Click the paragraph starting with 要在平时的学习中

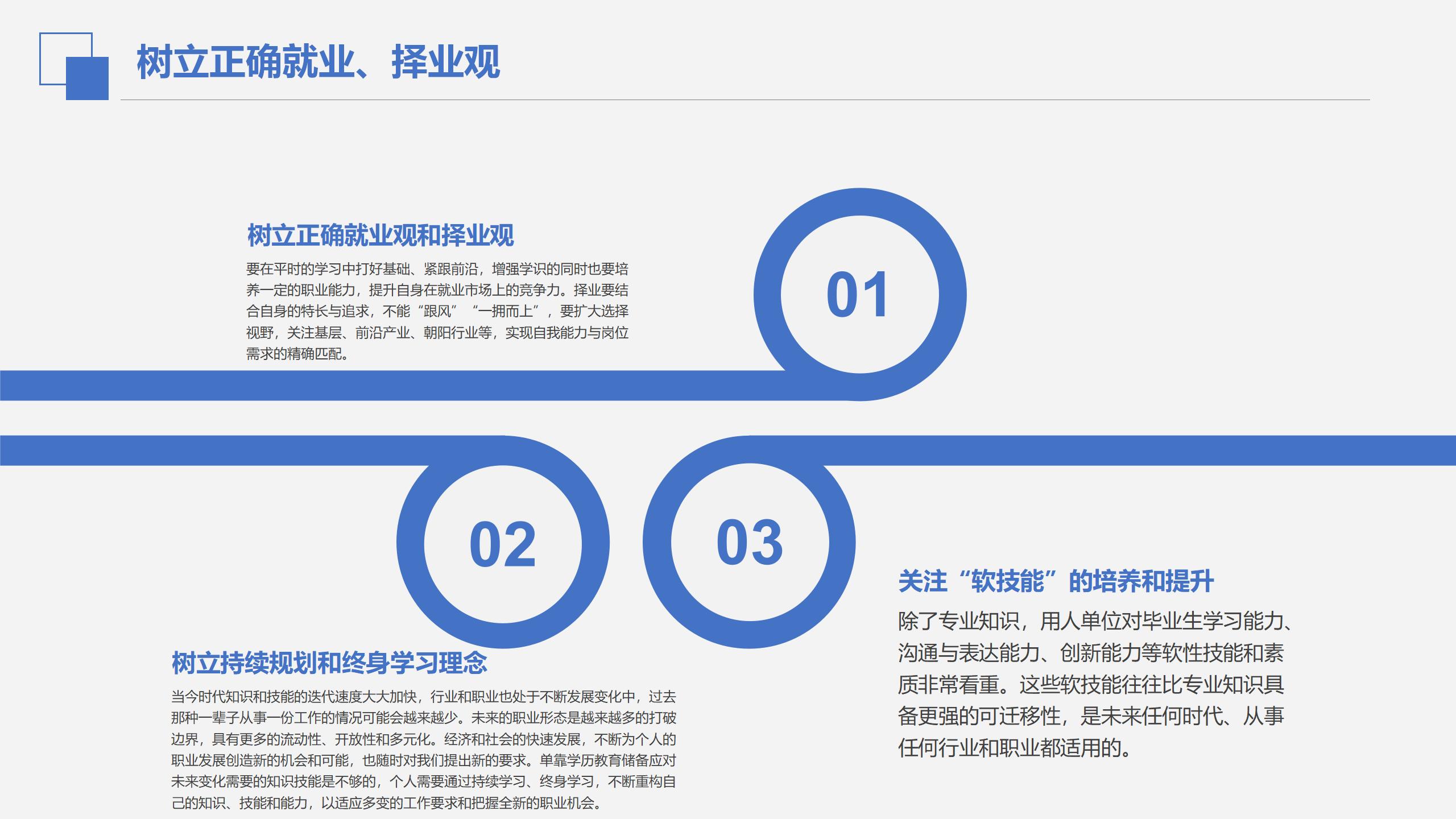click(x=437, y=311)
